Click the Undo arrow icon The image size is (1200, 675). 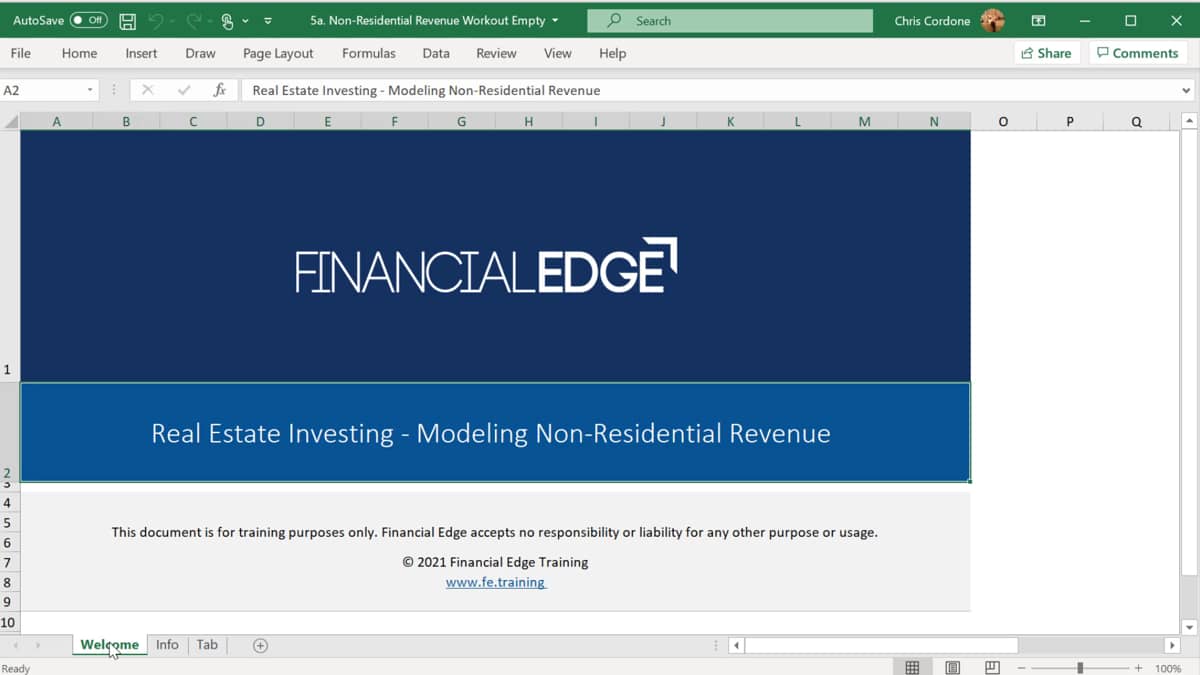pyautogui.click(x=155, y=20)
